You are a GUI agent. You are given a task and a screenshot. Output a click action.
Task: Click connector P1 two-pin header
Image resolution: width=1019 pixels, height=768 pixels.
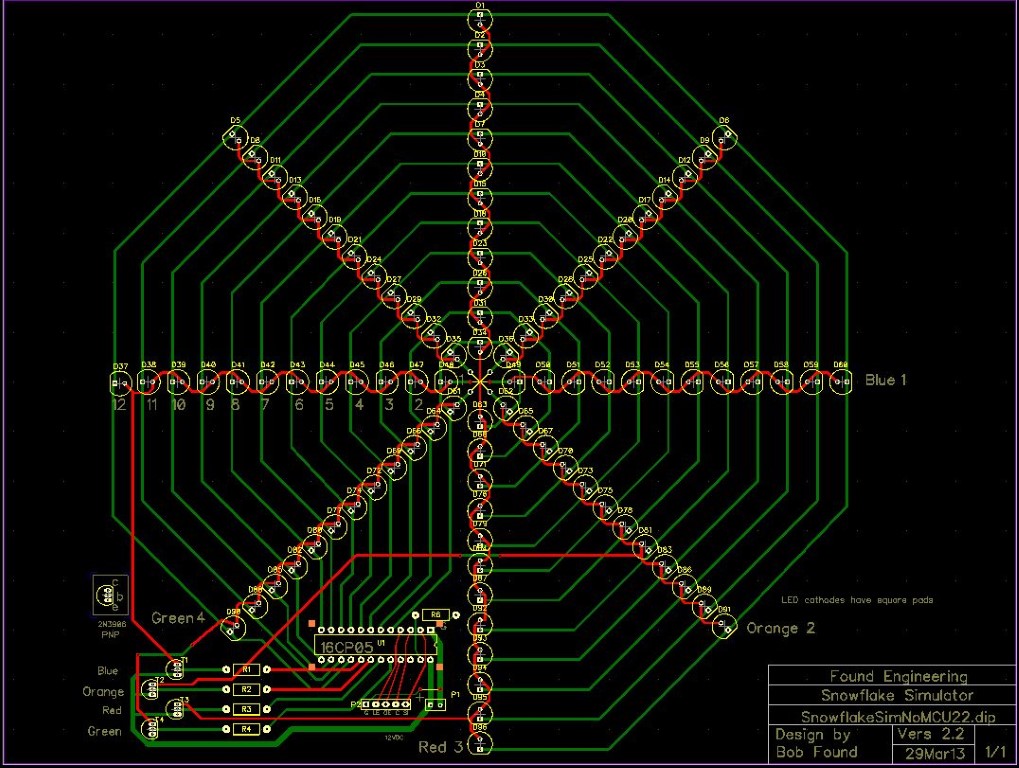435,704
